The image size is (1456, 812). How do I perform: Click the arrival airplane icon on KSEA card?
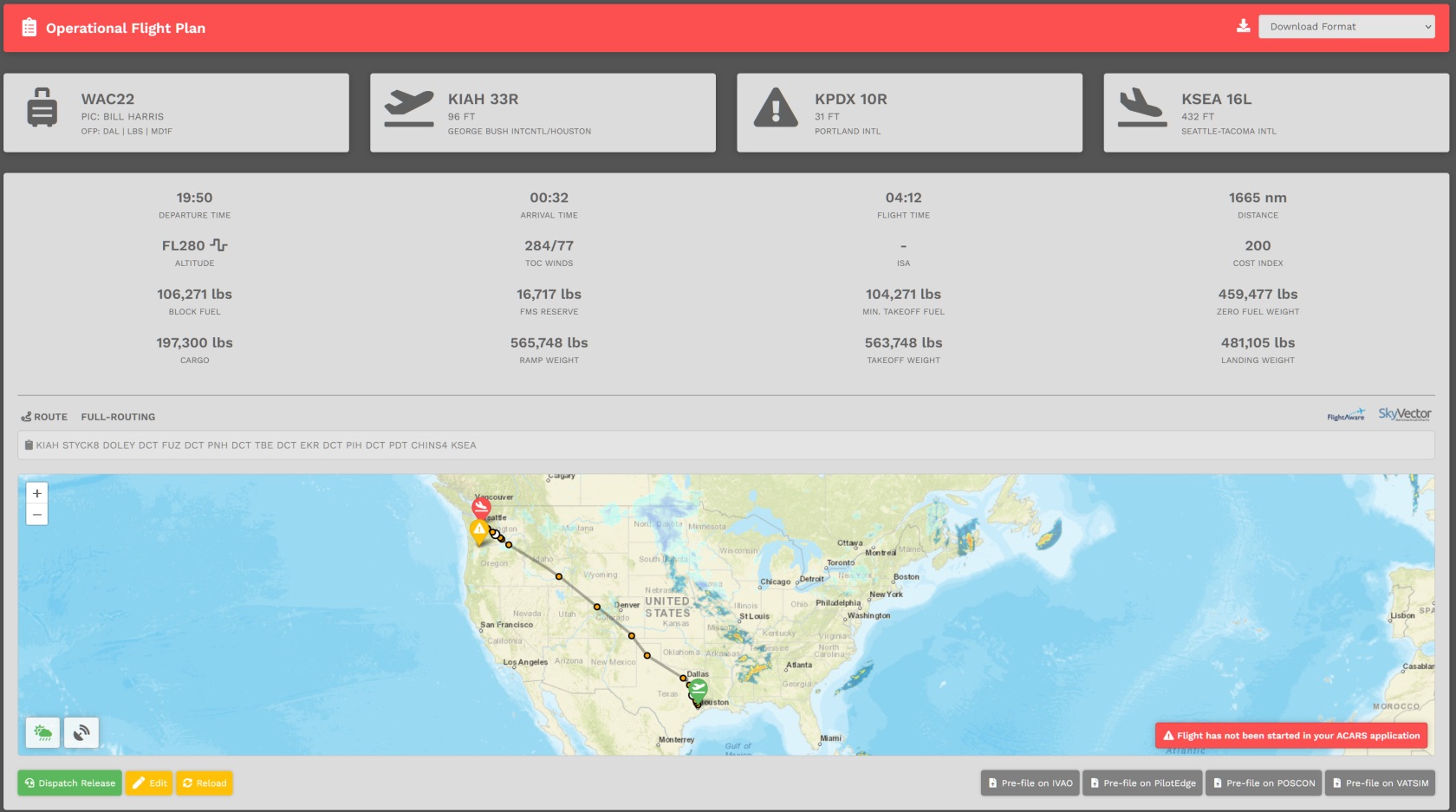[1141, 108]
